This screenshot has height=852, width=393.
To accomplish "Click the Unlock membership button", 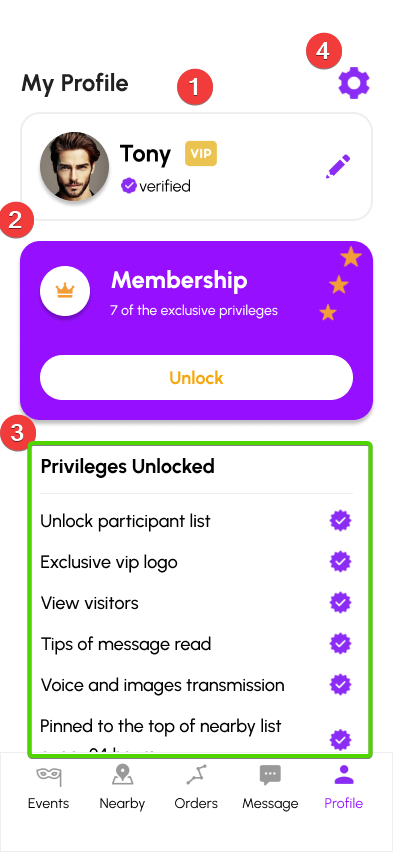I will [x=196, y=378].
